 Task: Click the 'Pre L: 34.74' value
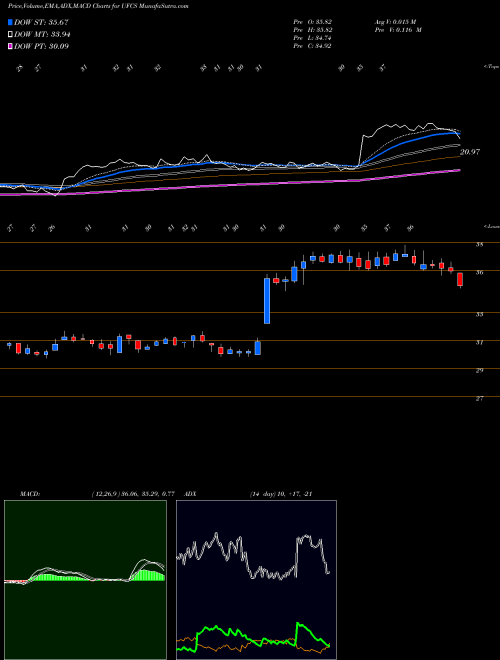click(x=313, y=38)
